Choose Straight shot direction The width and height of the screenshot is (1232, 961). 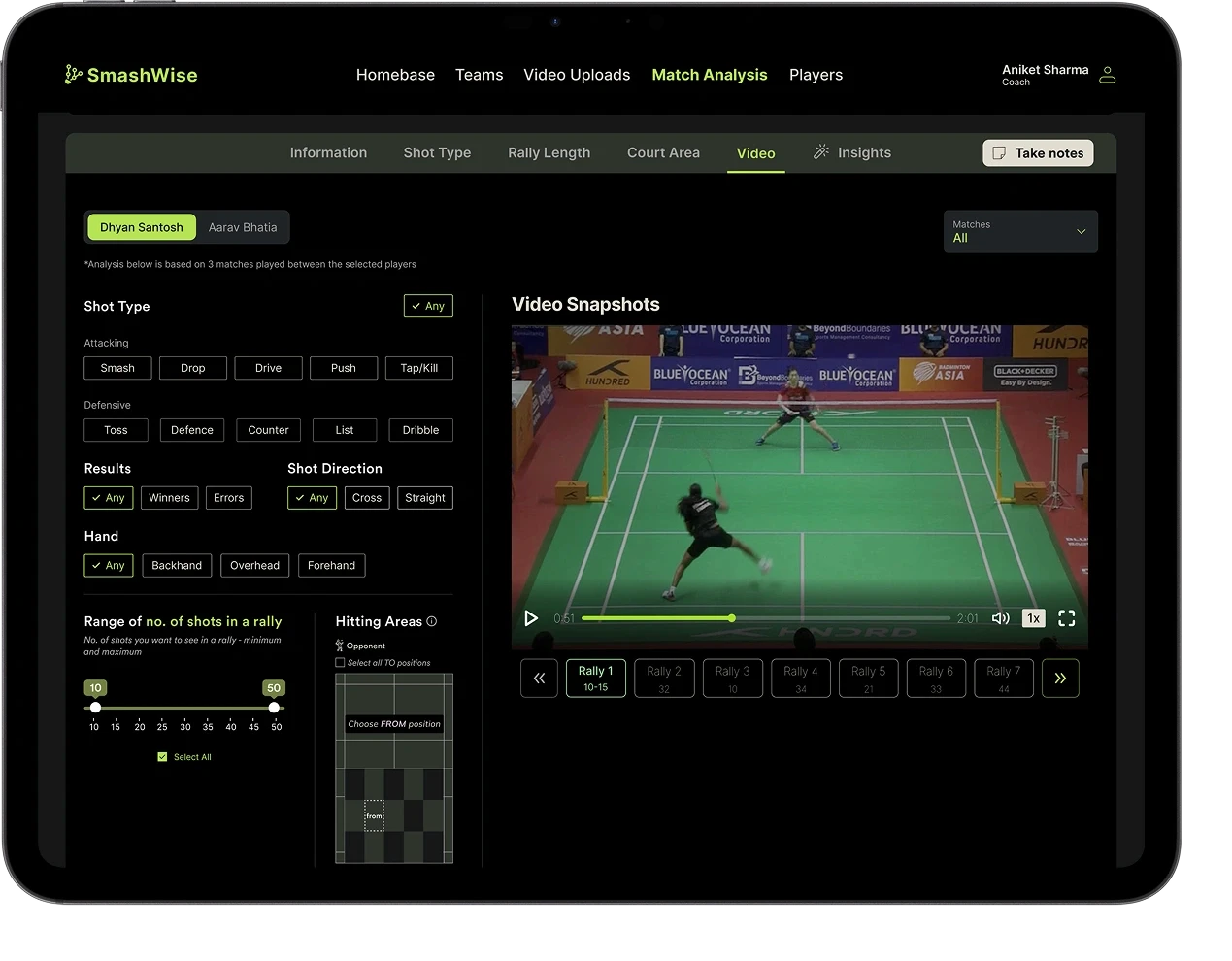(x=425, y=498)
